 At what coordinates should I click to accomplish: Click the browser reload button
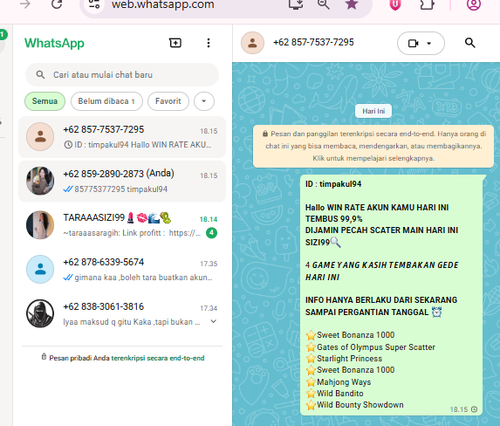tap(57, 4)
